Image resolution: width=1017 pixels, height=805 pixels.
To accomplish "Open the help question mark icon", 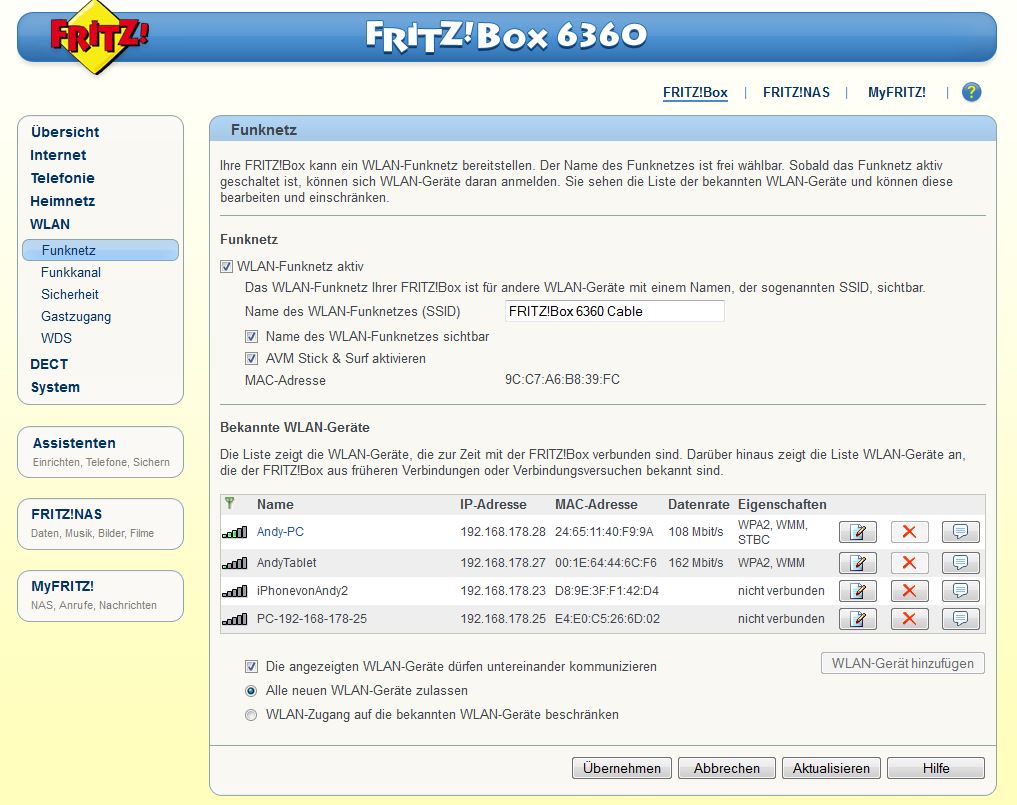I will (971, 92).
